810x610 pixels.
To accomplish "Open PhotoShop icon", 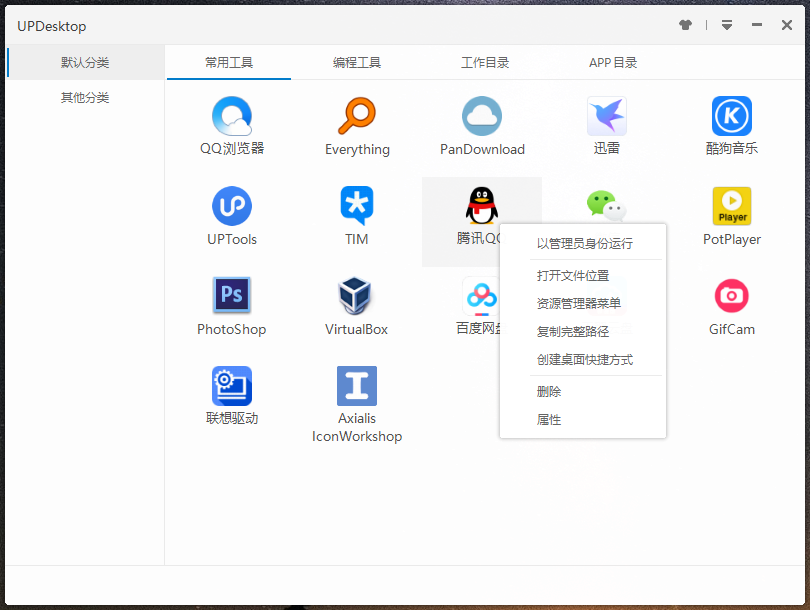I will point(232,295).
